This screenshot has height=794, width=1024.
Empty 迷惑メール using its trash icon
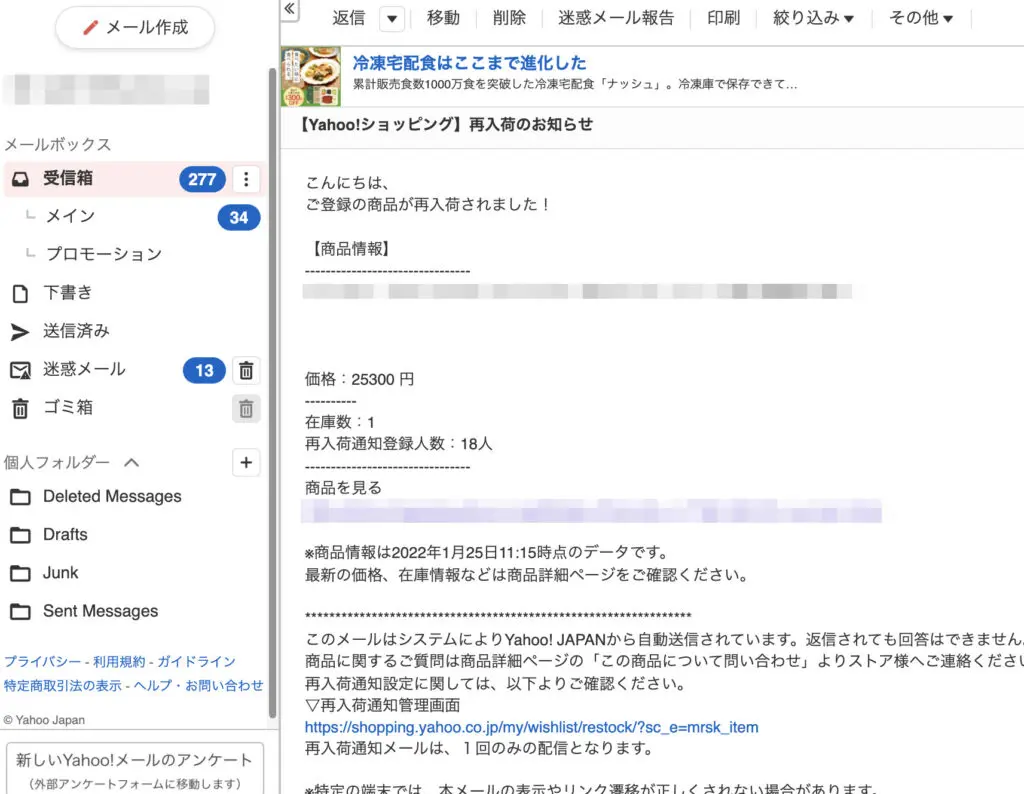[x=246, y=371]
